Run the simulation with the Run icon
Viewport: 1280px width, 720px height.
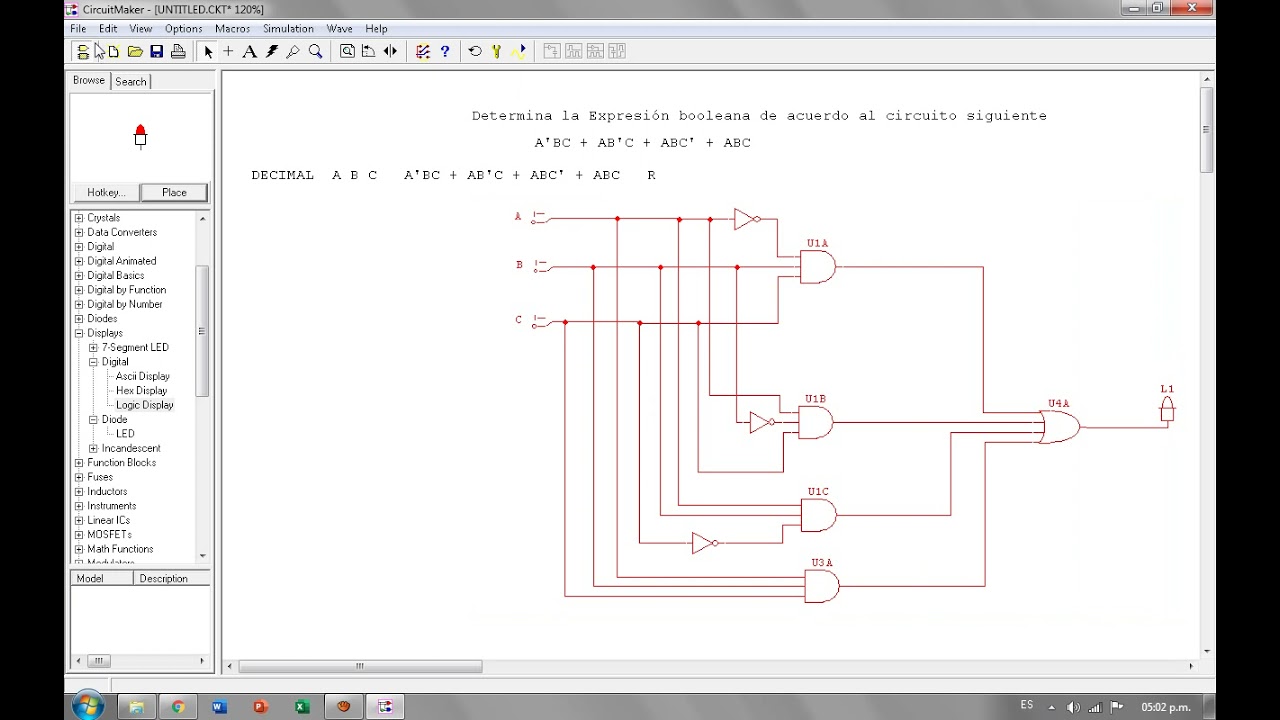(519, 51)
